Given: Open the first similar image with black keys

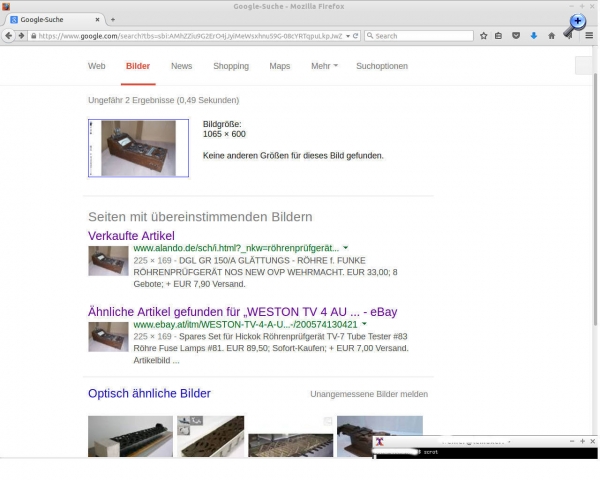Looking at the screenshot, I should [x=130, y=436].
